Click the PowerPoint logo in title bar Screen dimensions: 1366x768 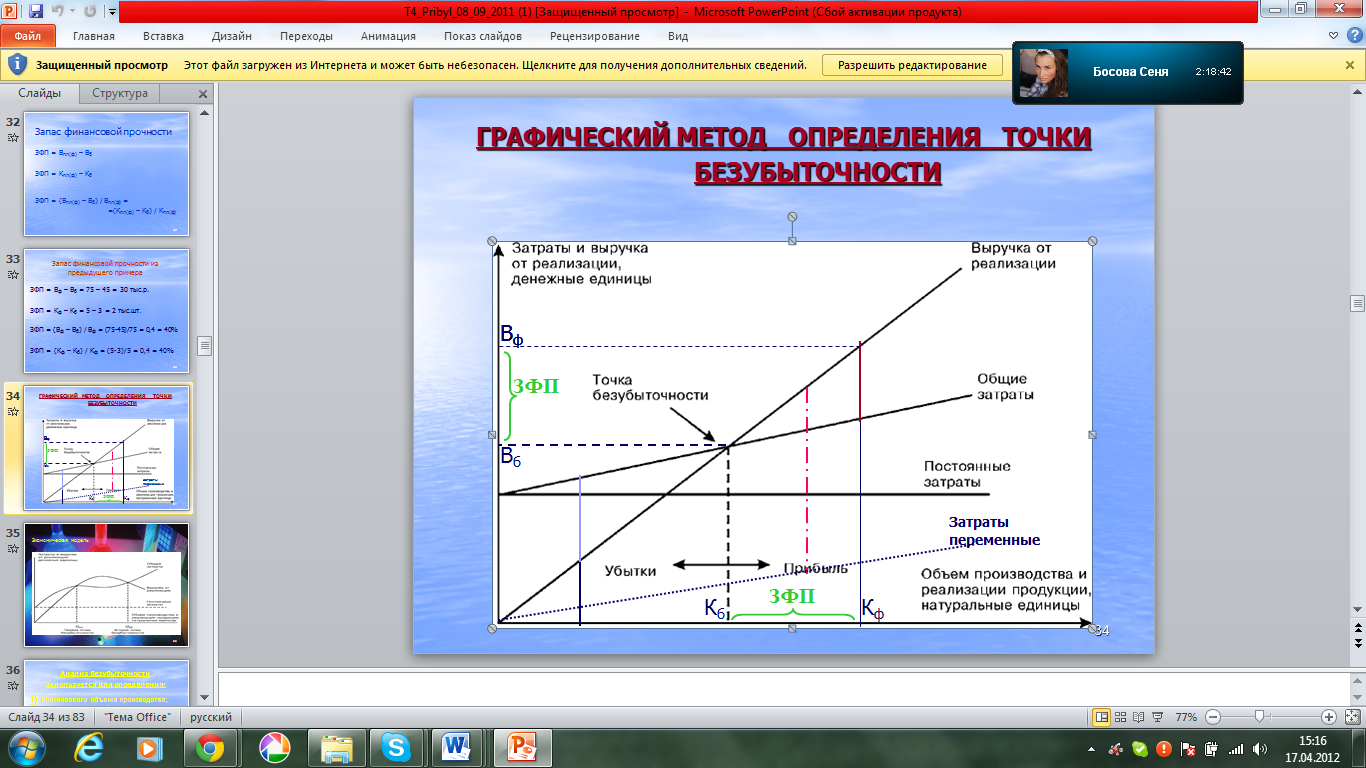coord(11,12)
